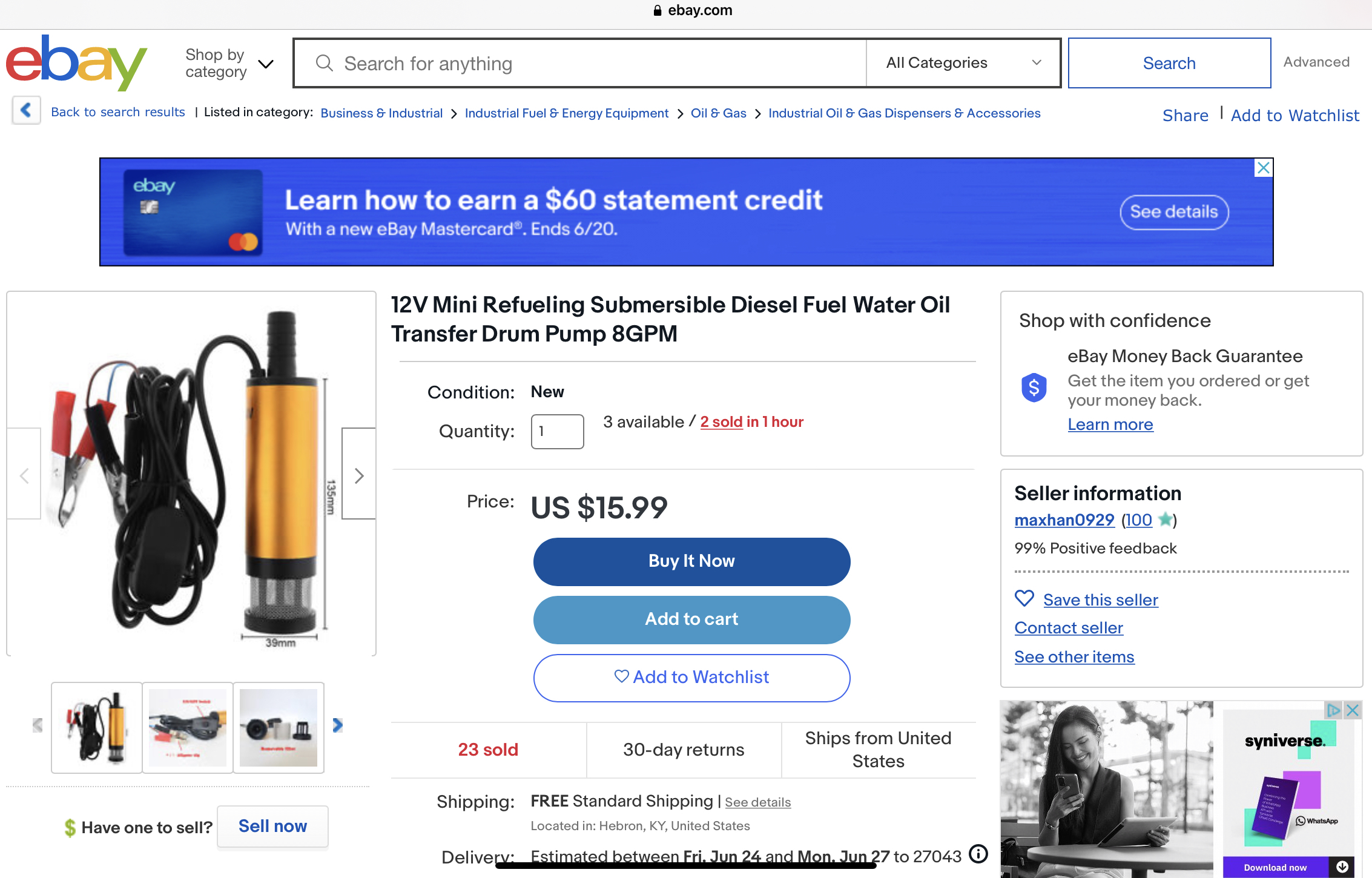Open Business & Industrial breadcrumb category
The width and height of the screenshot is (1372, 878).
coord(381,113)
